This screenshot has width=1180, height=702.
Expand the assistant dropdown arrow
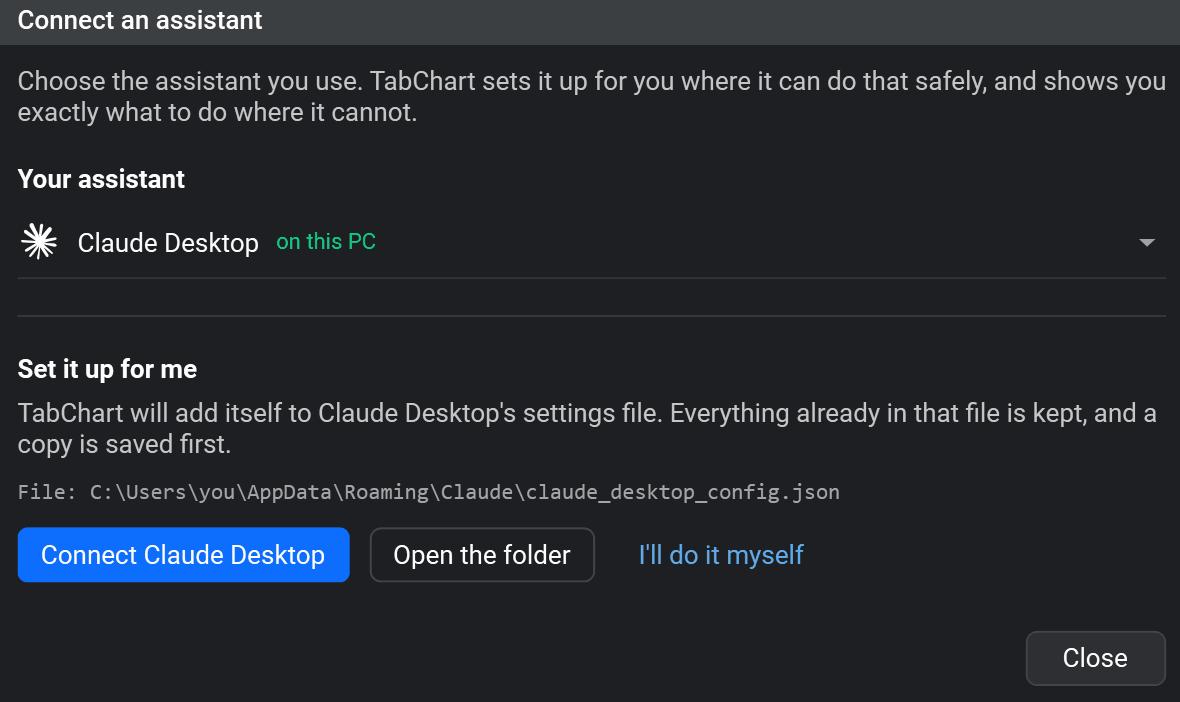point(1146,242)
